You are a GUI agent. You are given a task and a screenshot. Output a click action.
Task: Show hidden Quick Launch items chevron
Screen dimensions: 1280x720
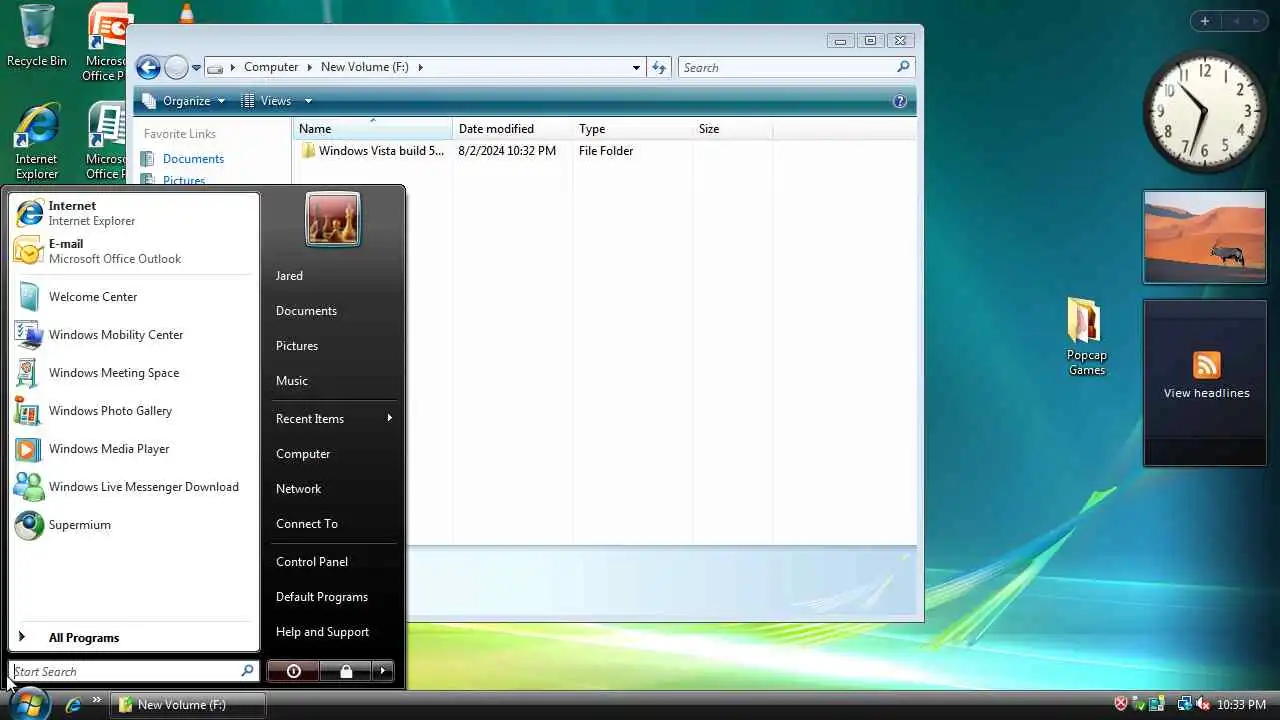click(97, 700)
